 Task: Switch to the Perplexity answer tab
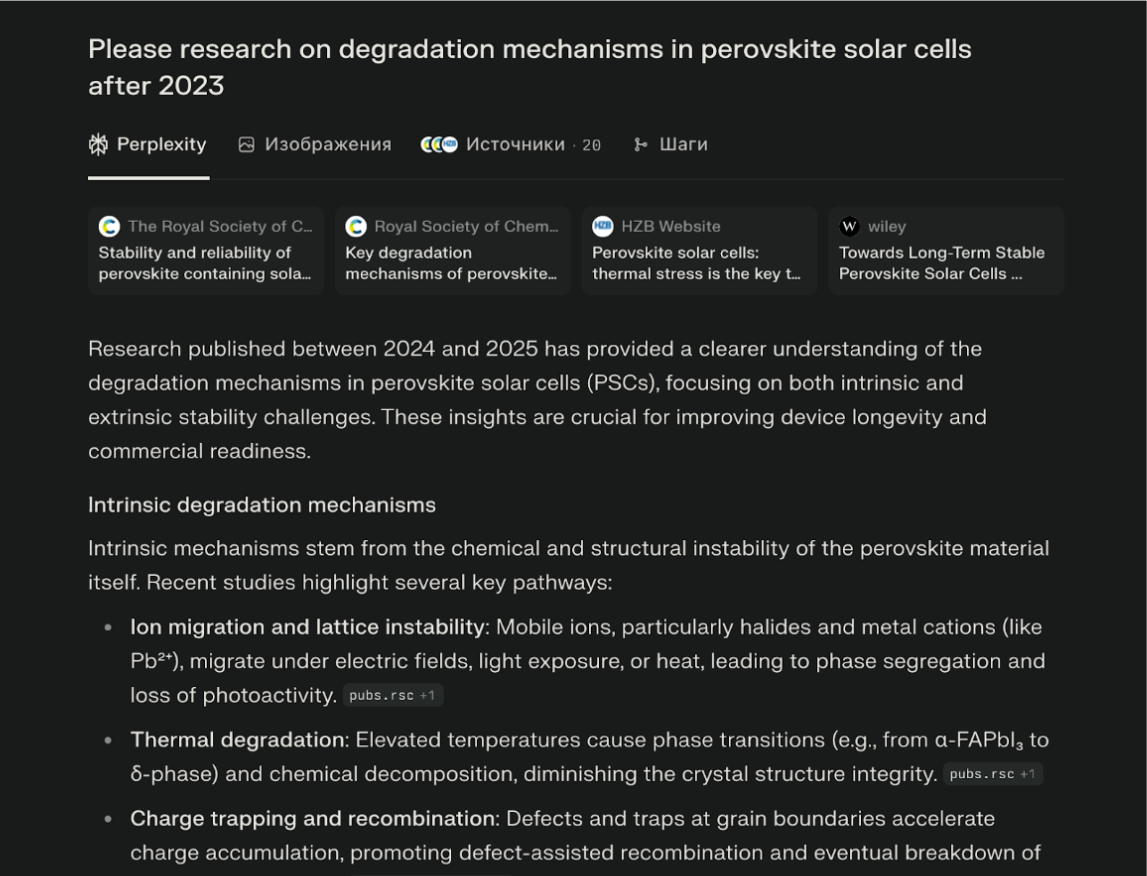click(160, 145)
